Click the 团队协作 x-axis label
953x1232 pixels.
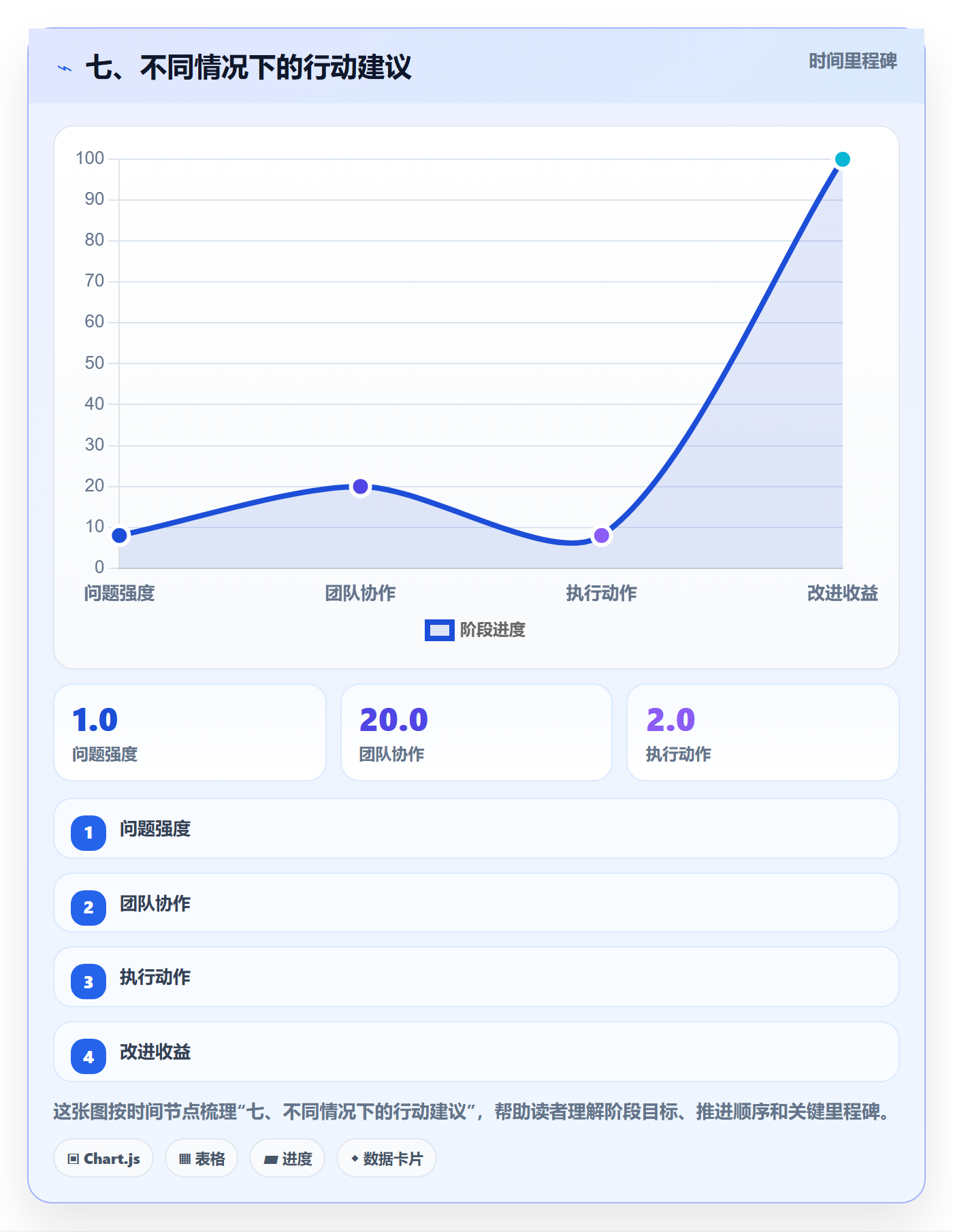(361, 594)
